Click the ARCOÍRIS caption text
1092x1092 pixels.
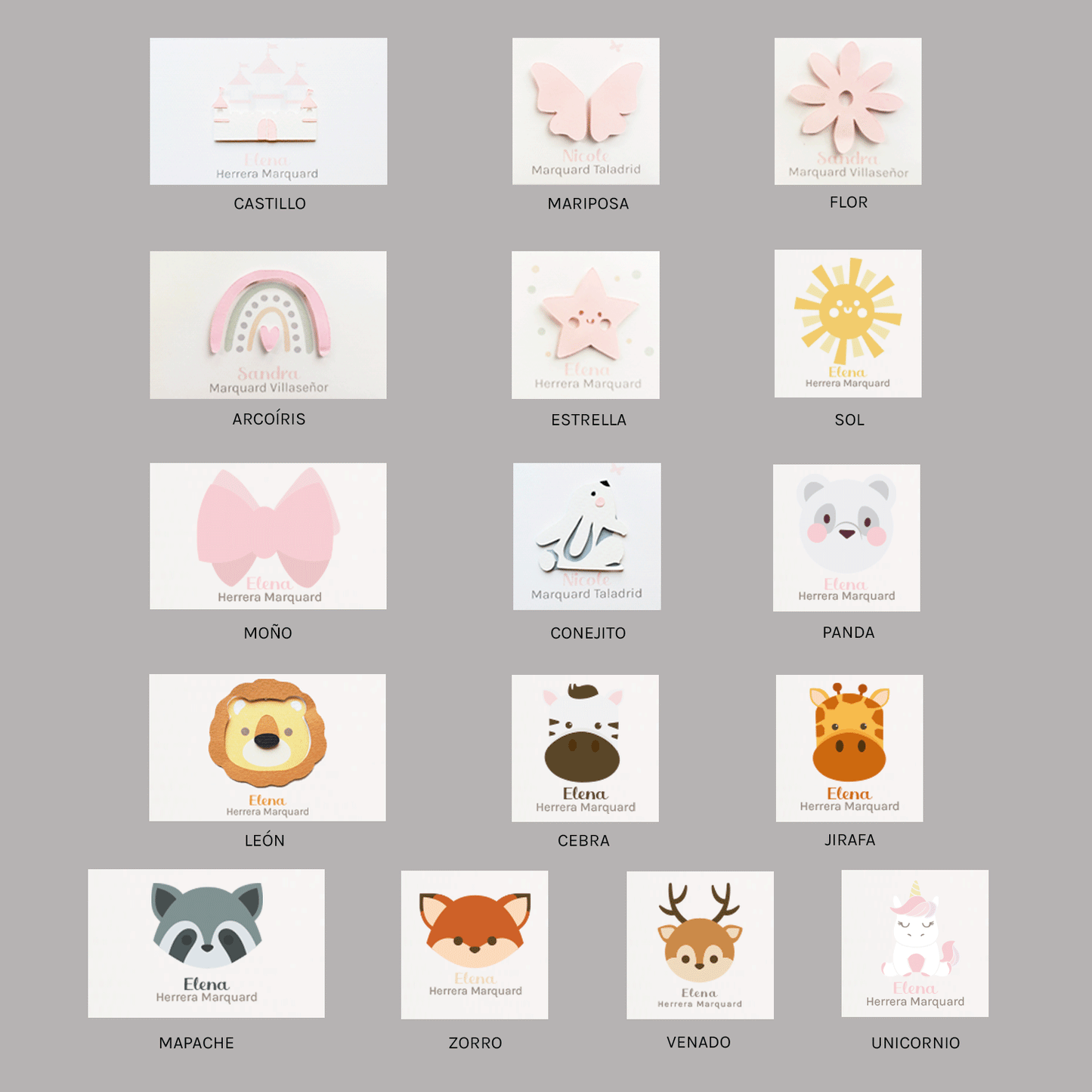[269, 419]
